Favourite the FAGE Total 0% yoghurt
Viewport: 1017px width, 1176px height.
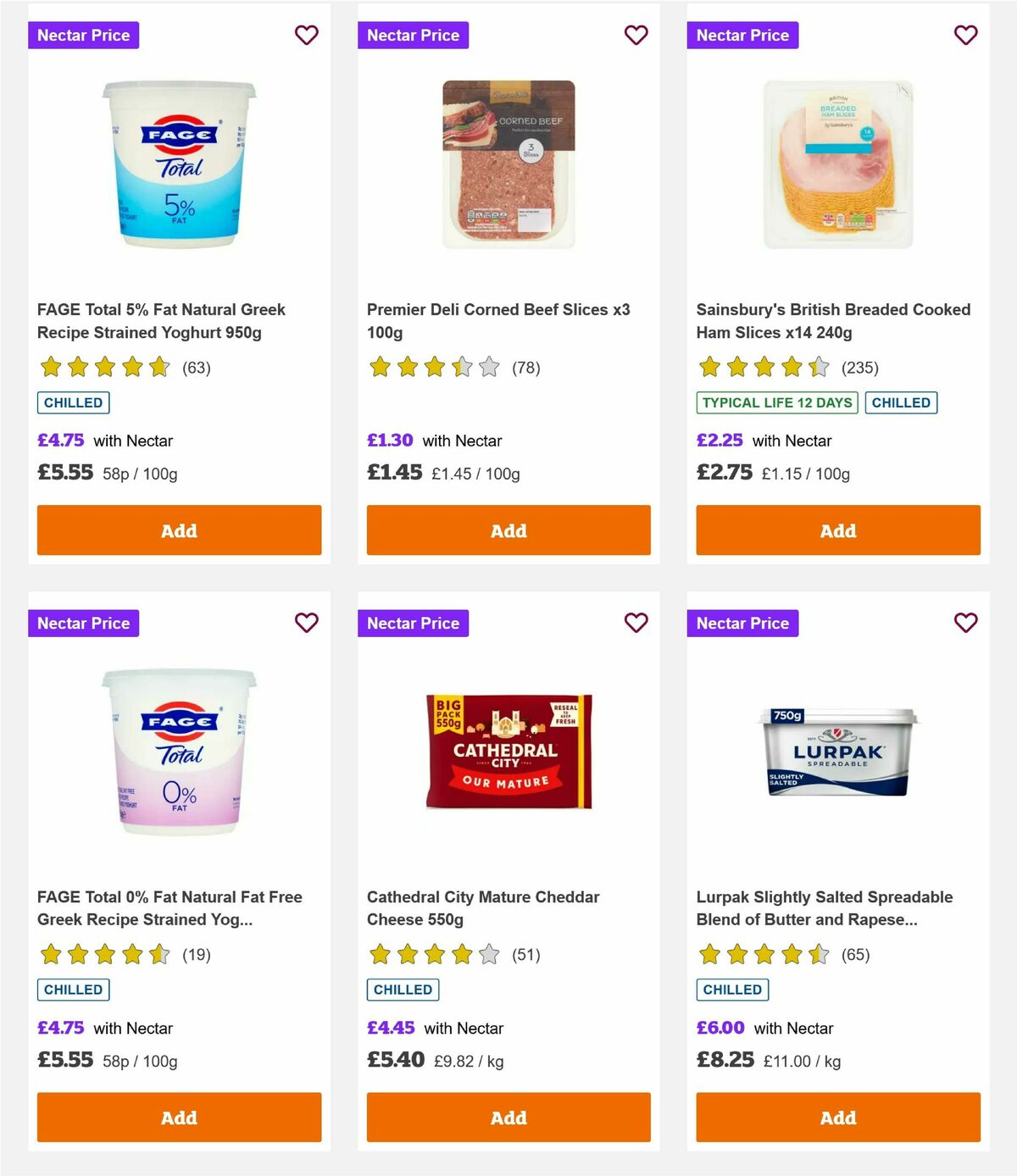pos(306,623)
